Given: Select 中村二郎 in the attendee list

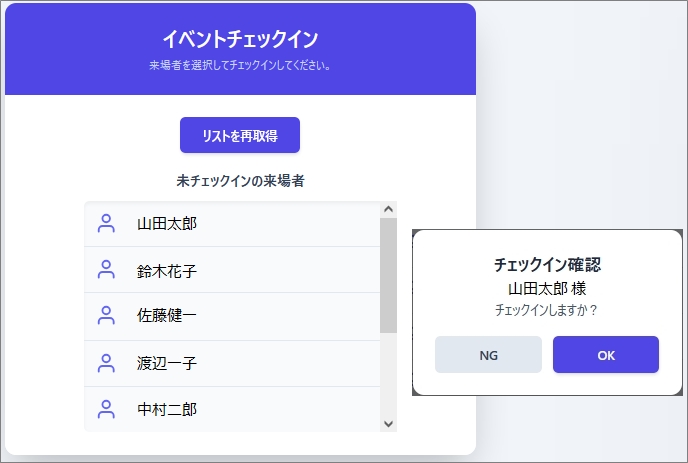Looking at the screenshot, I should click(x=232, y=409).
